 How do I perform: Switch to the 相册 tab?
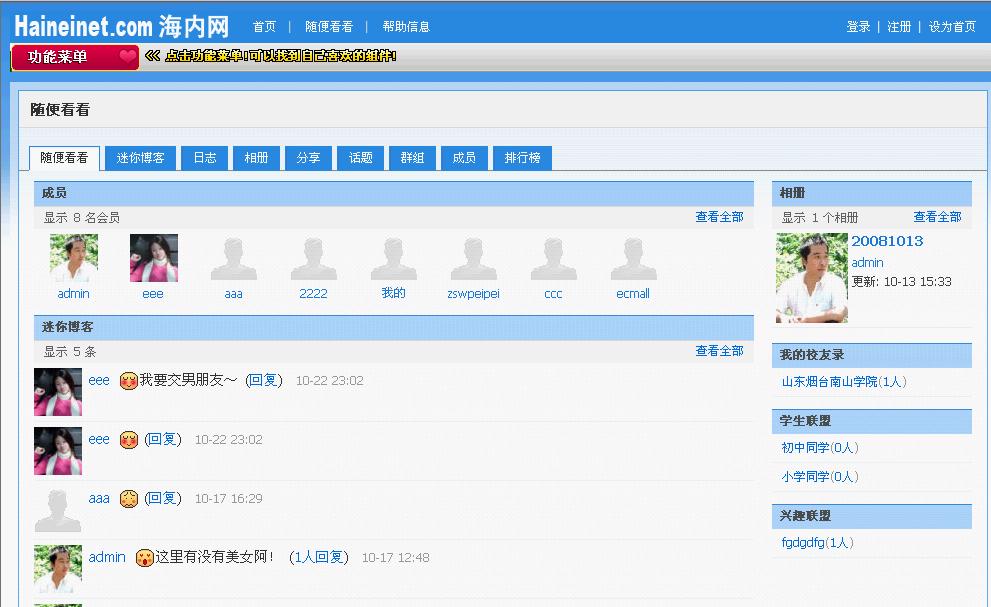point(257,158)
